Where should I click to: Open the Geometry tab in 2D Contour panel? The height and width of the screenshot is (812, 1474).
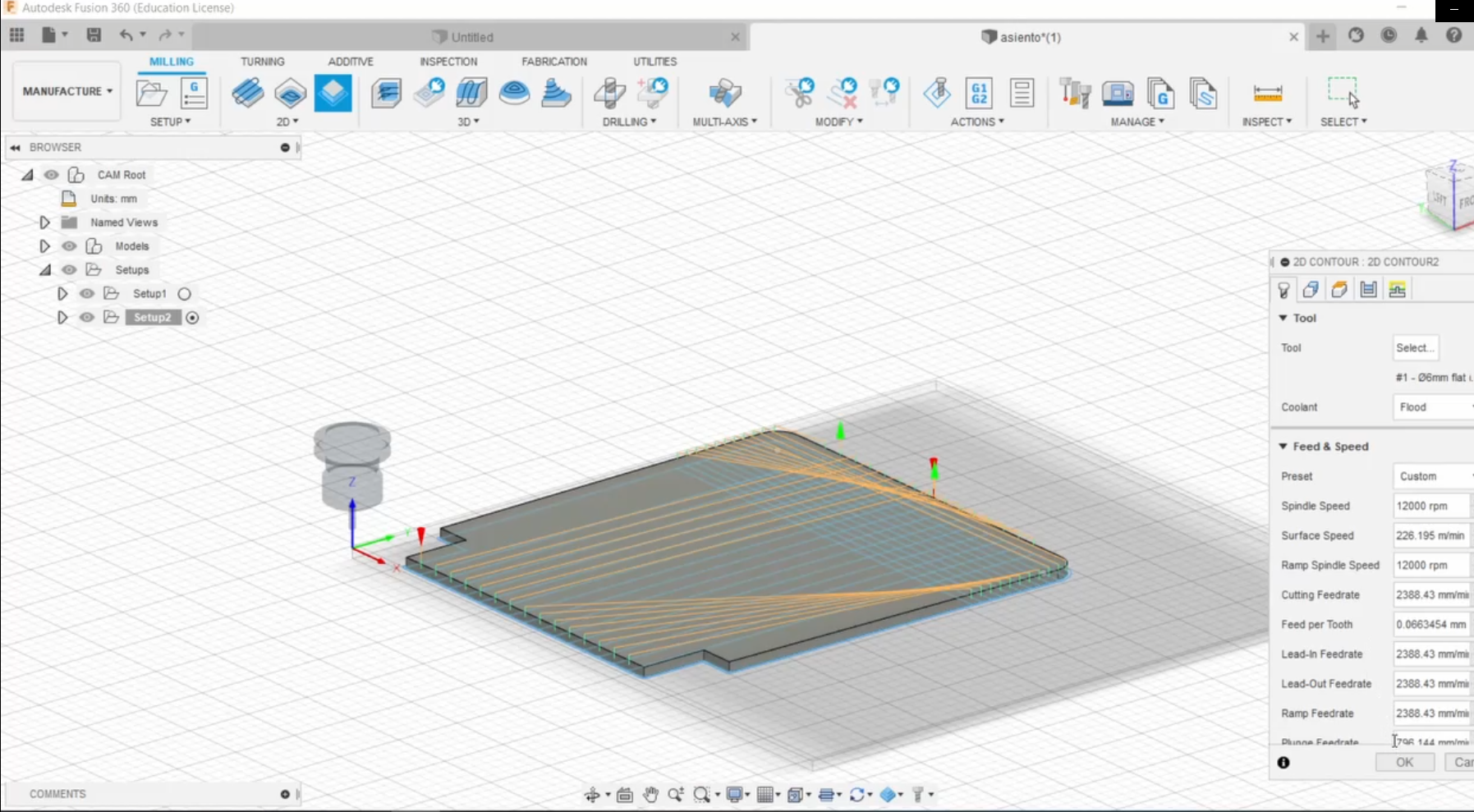tap(1311, 289)
